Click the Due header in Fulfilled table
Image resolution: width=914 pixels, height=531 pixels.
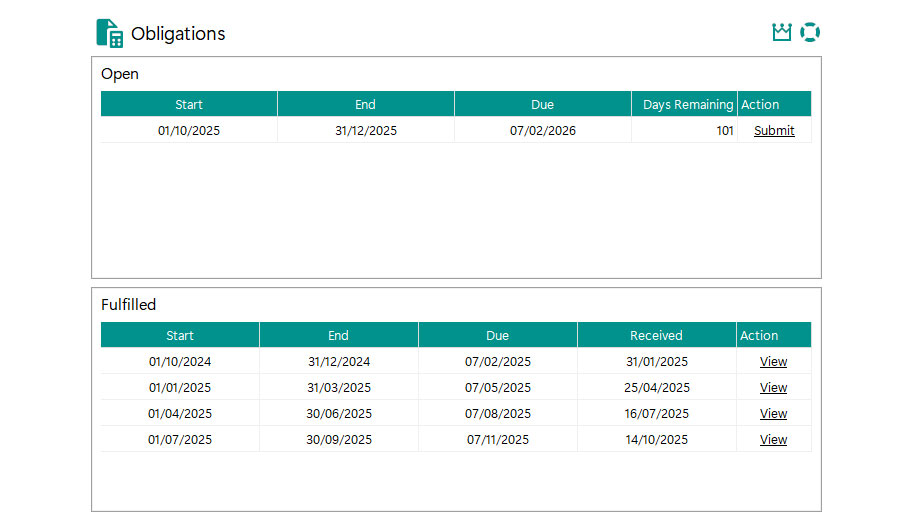pyautogui.click(x=497, y=336)
